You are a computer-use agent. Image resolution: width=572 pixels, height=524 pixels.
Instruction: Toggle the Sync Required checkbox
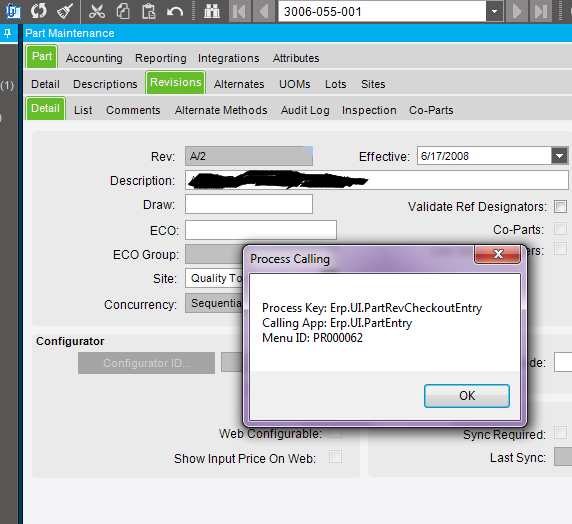click(560, 433)
